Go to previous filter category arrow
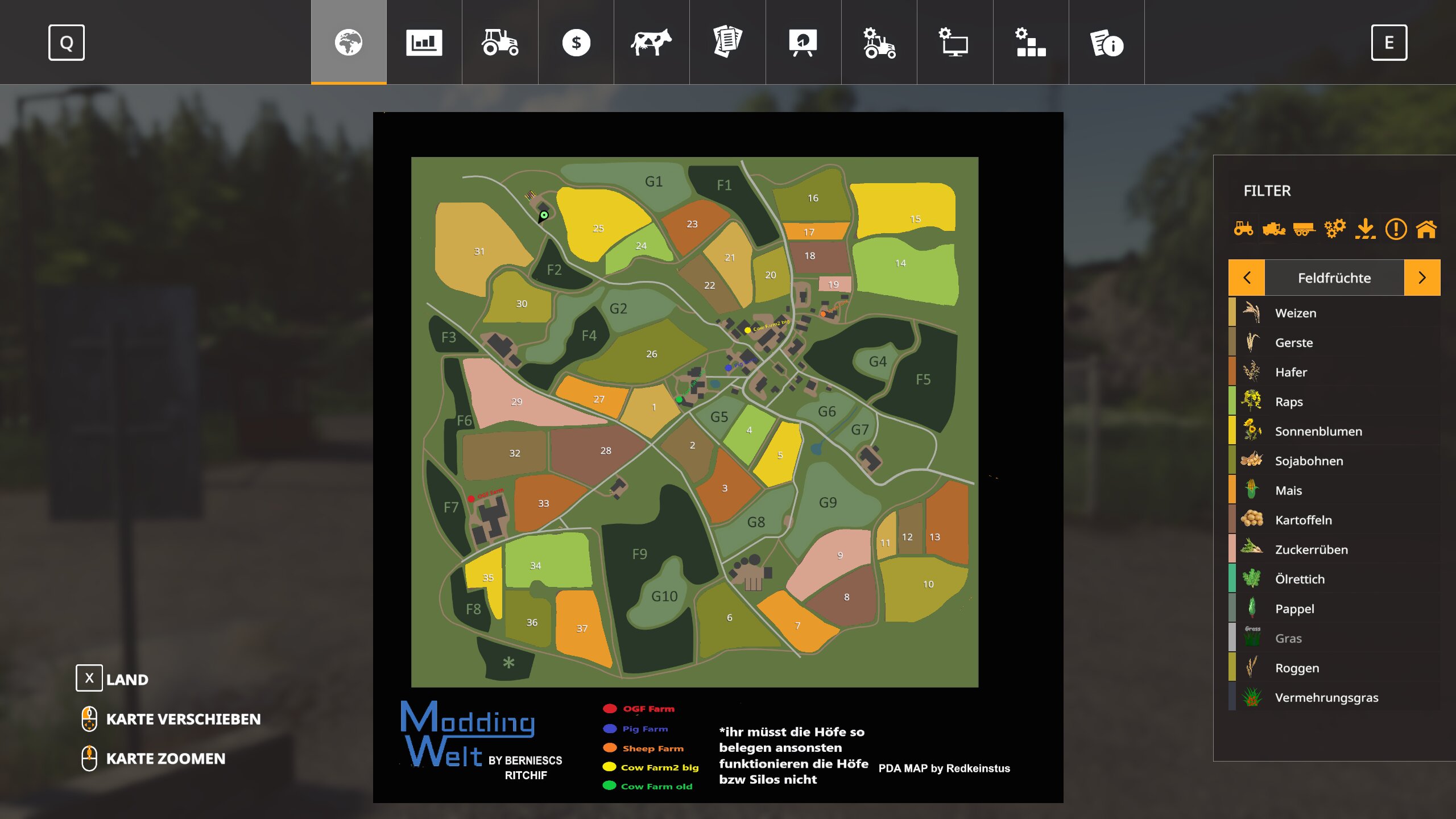 (1247, 278)
